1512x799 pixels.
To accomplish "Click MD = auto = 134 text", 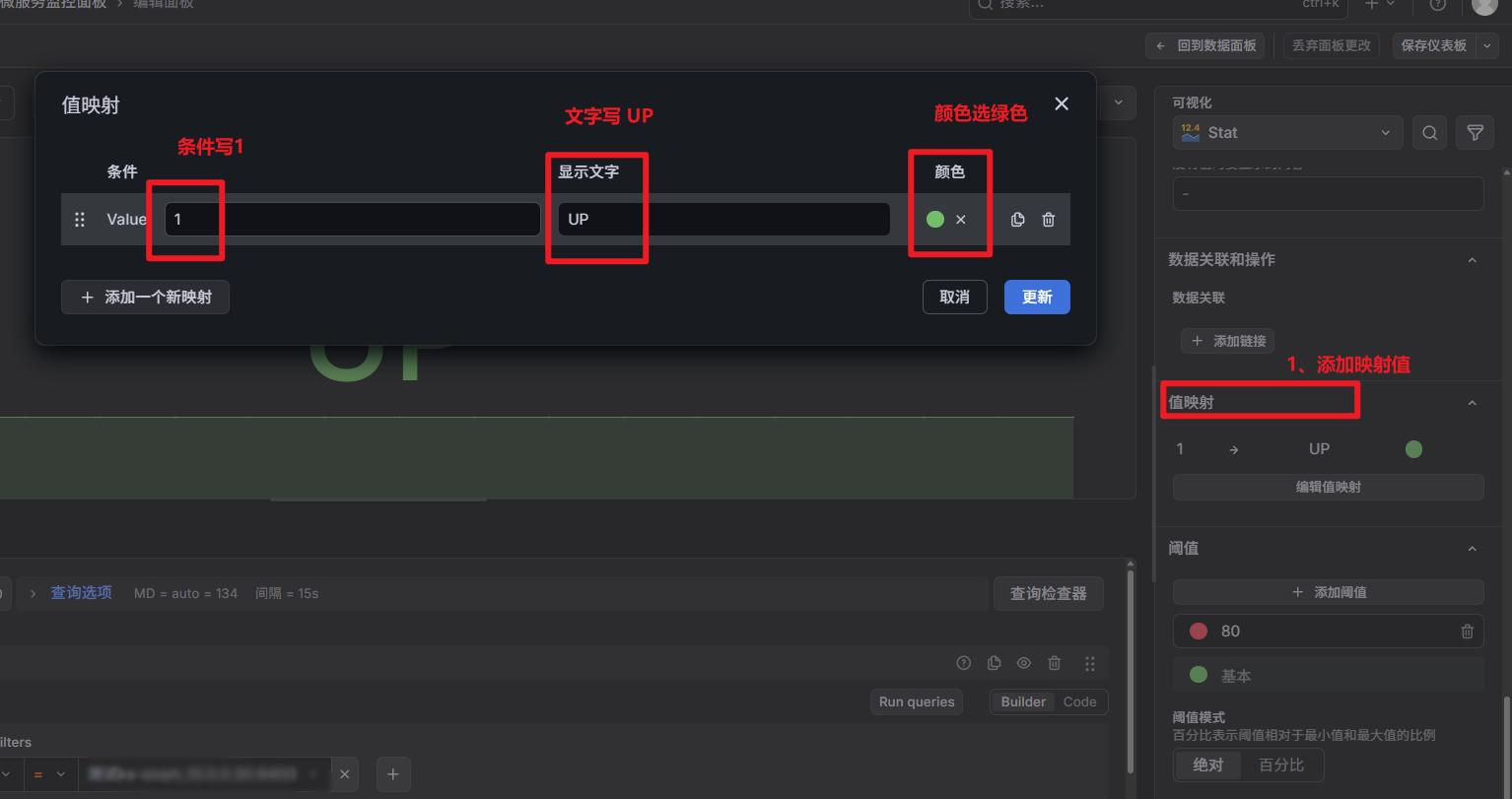I will 185,593.
